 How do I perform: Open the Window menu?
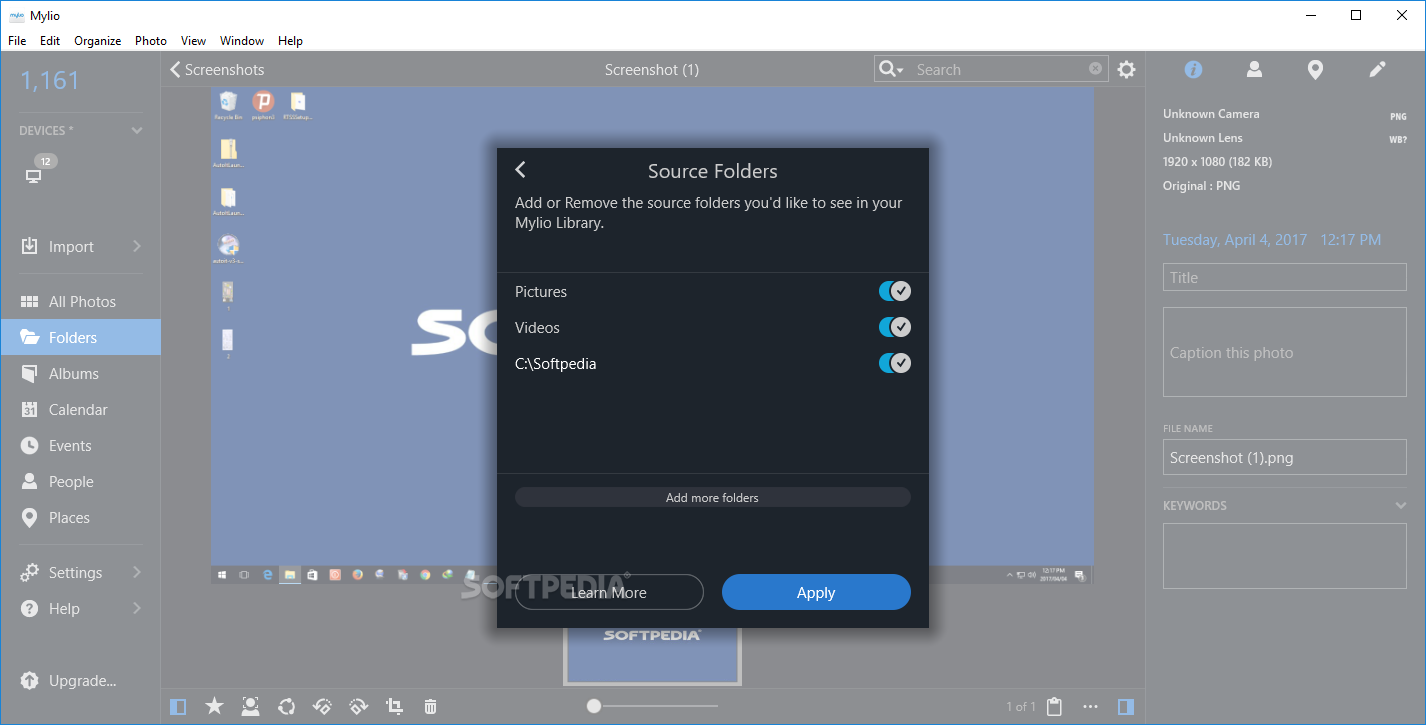242,41
